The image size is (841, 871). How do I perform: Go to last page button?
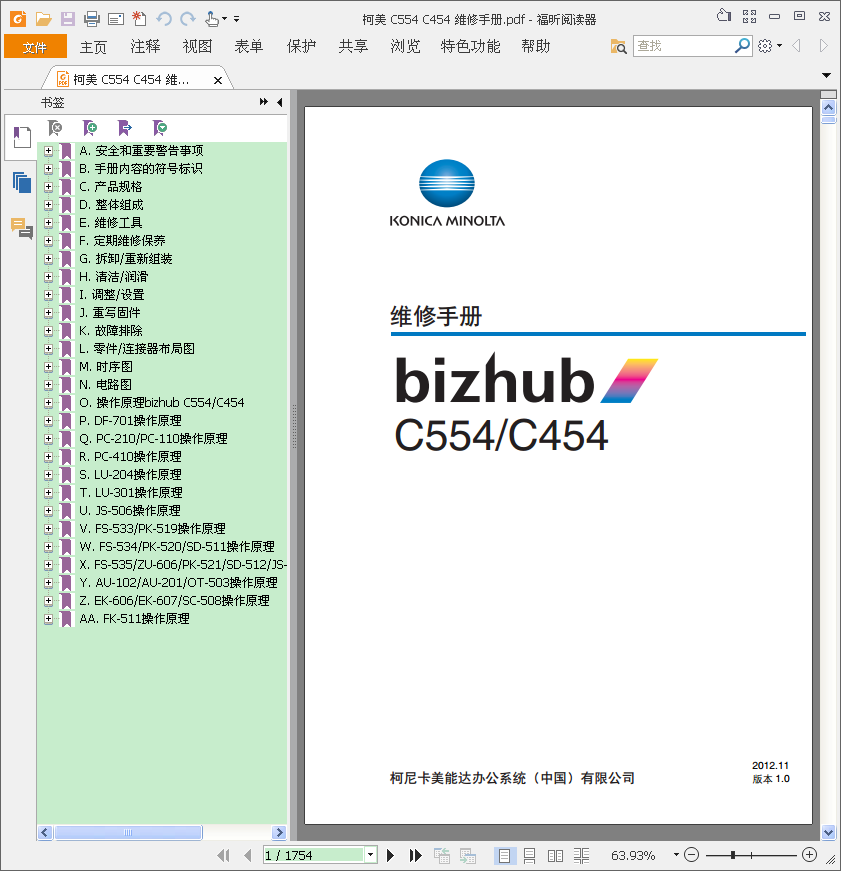416,855
